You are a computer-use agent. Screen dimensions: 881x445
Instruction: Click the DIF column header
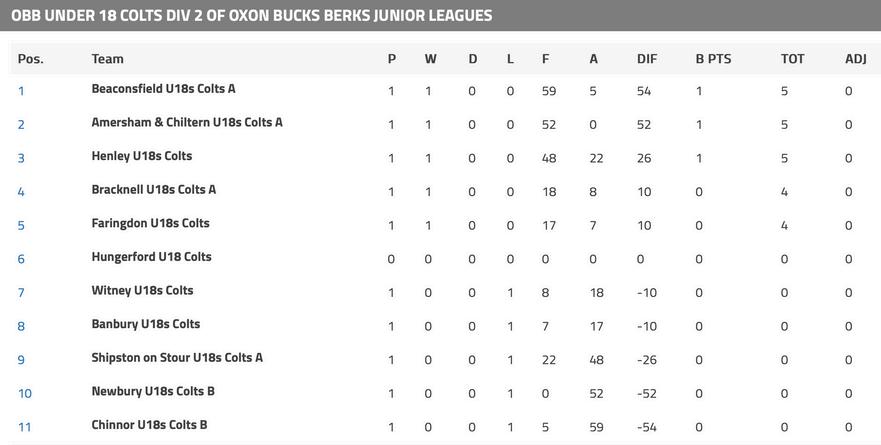pyautogui.click(x=647, y=59)
